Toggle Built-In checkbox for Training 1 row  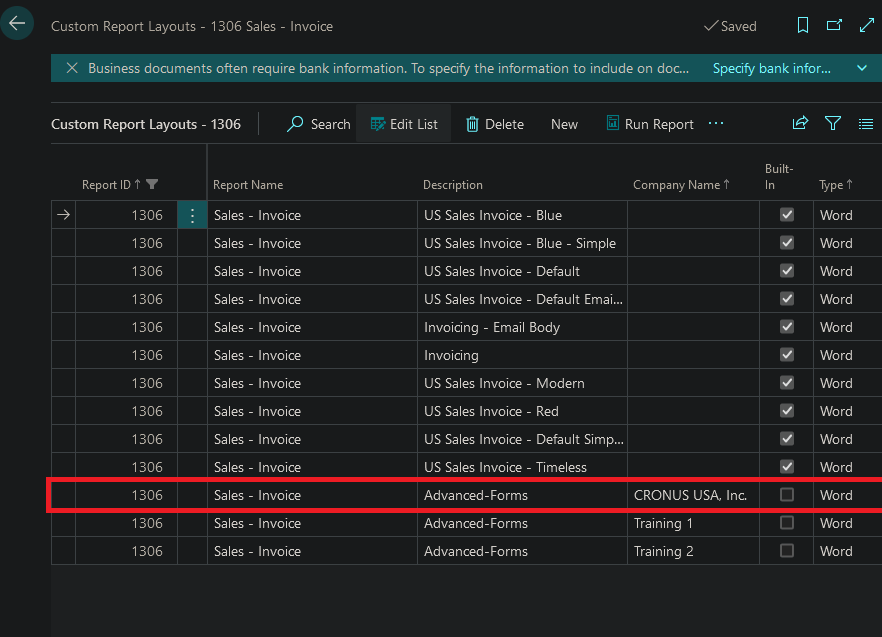787,523
